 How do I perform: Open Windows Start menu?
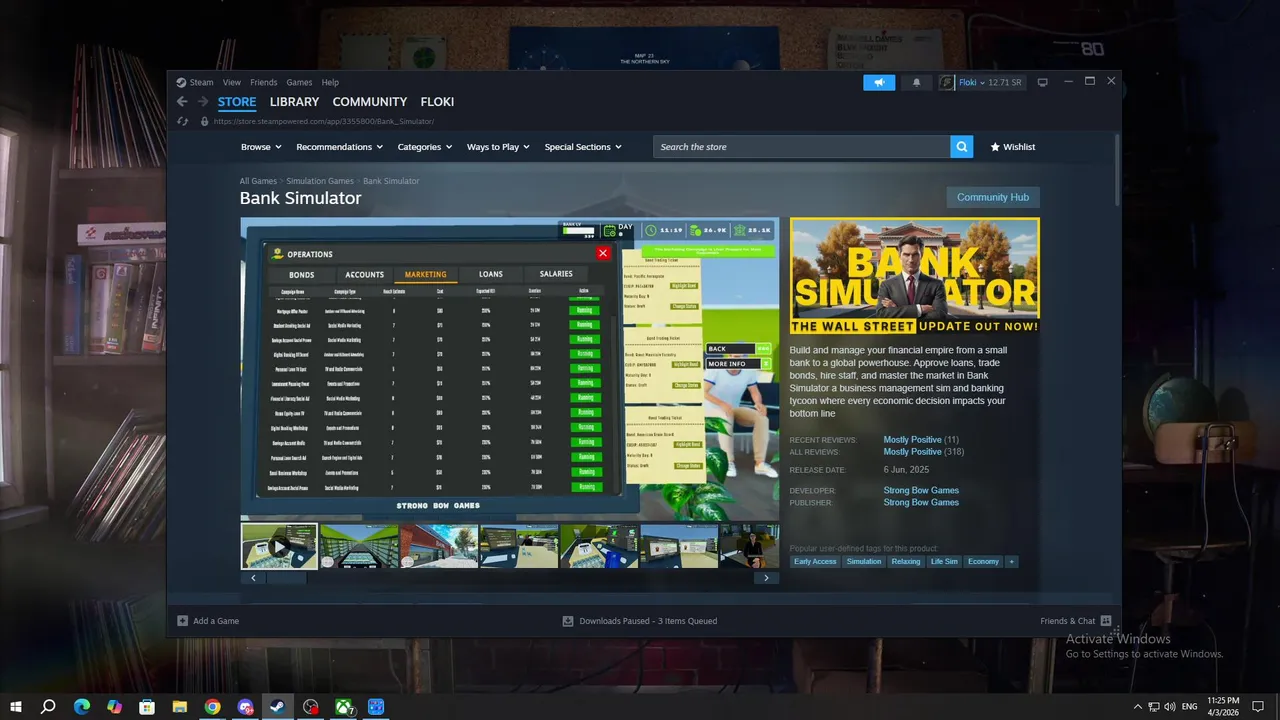click(15, 707)
